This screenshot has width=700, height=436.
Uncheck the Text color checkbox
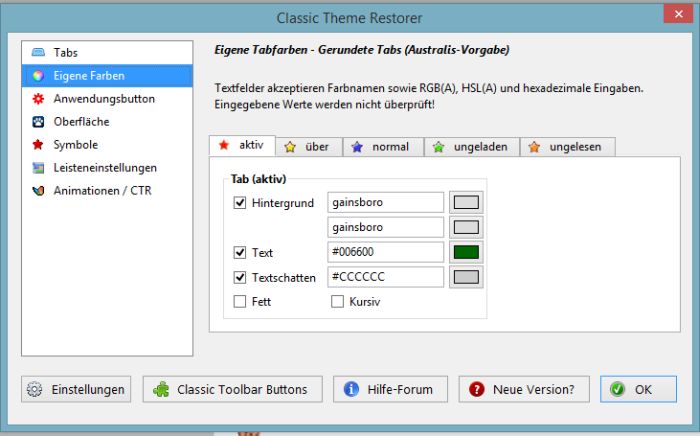[x=240, y=253]
